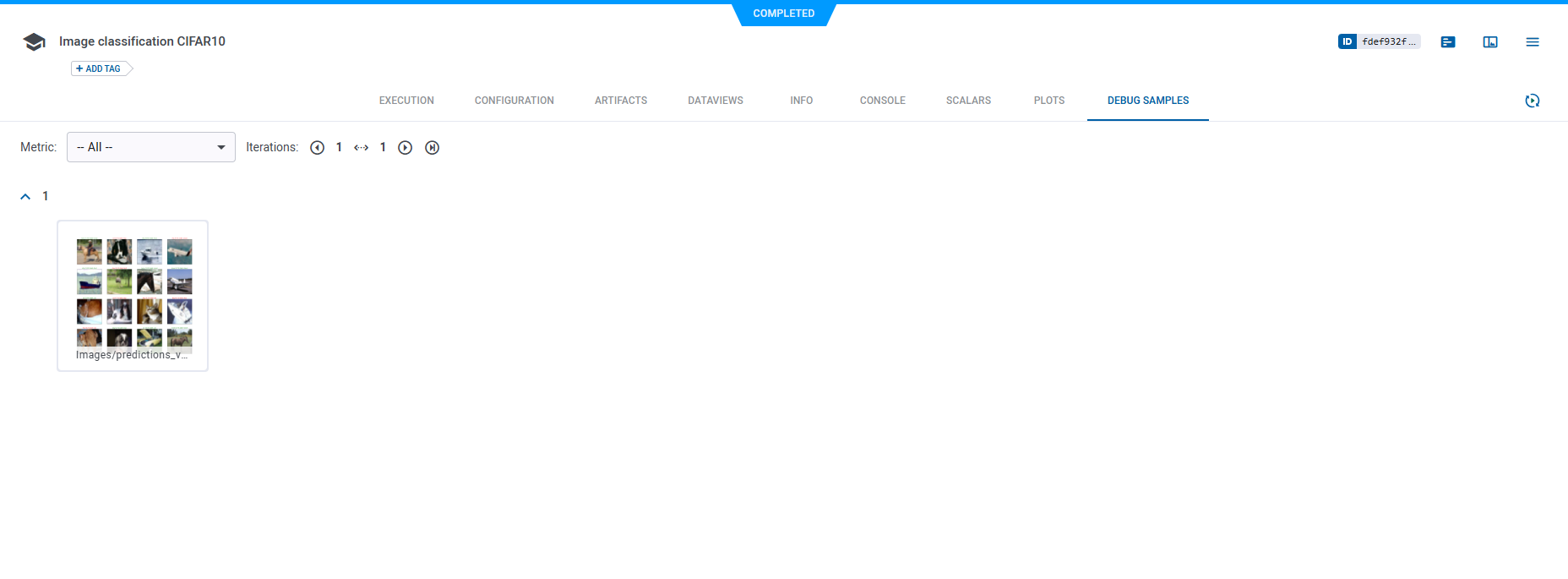Click the ID badge icon
The image size is (1568, 579).
tap(1347, 41)
